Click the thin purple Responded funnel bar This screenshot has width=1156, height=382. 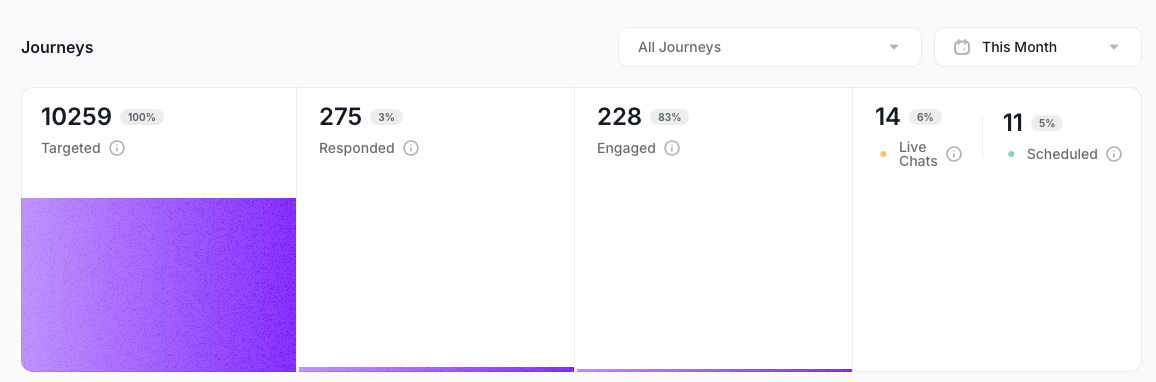tap(436, 369)
